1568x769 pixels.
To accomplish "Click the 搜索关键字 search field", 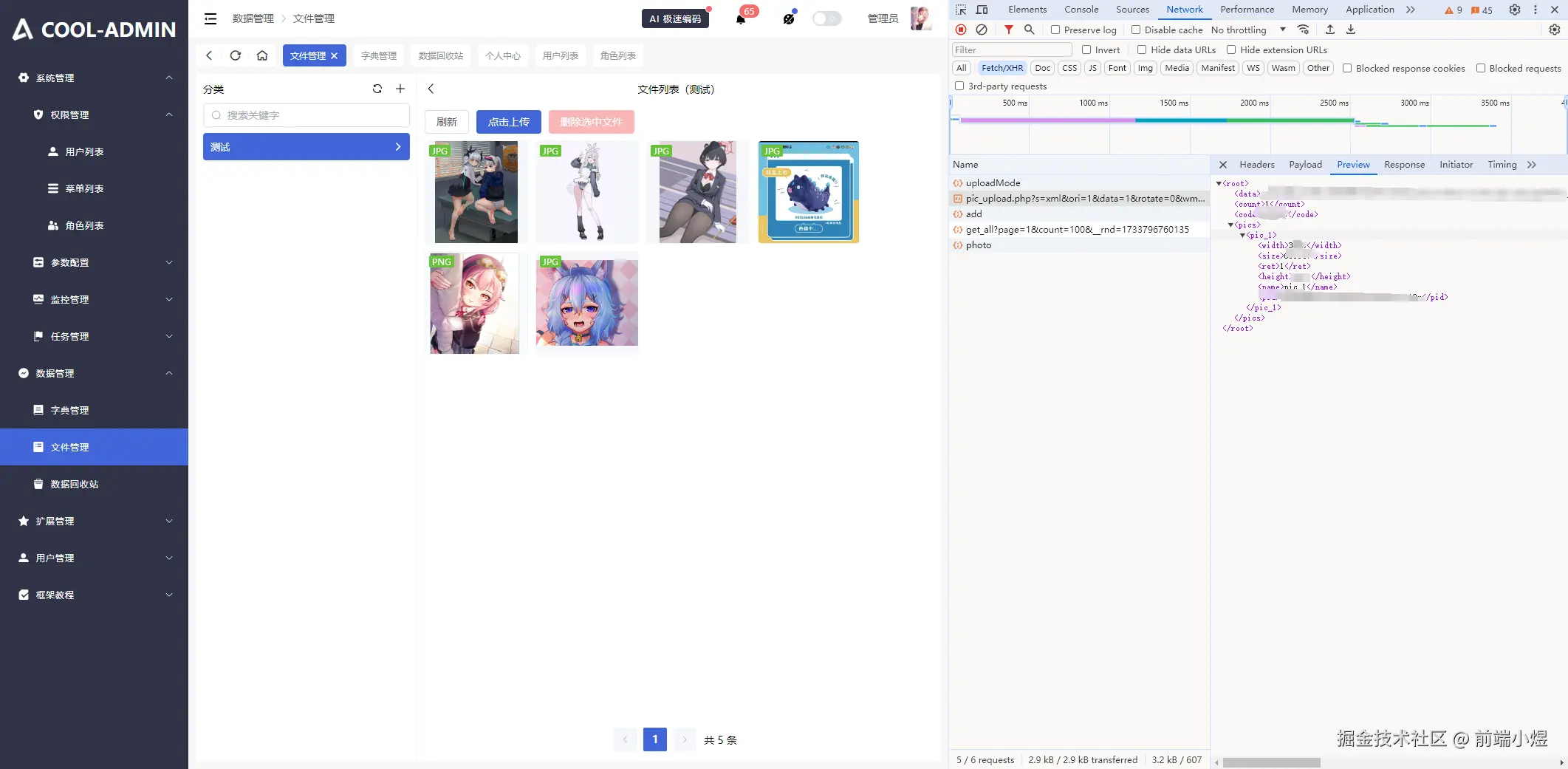I will [x=307, y=115].
